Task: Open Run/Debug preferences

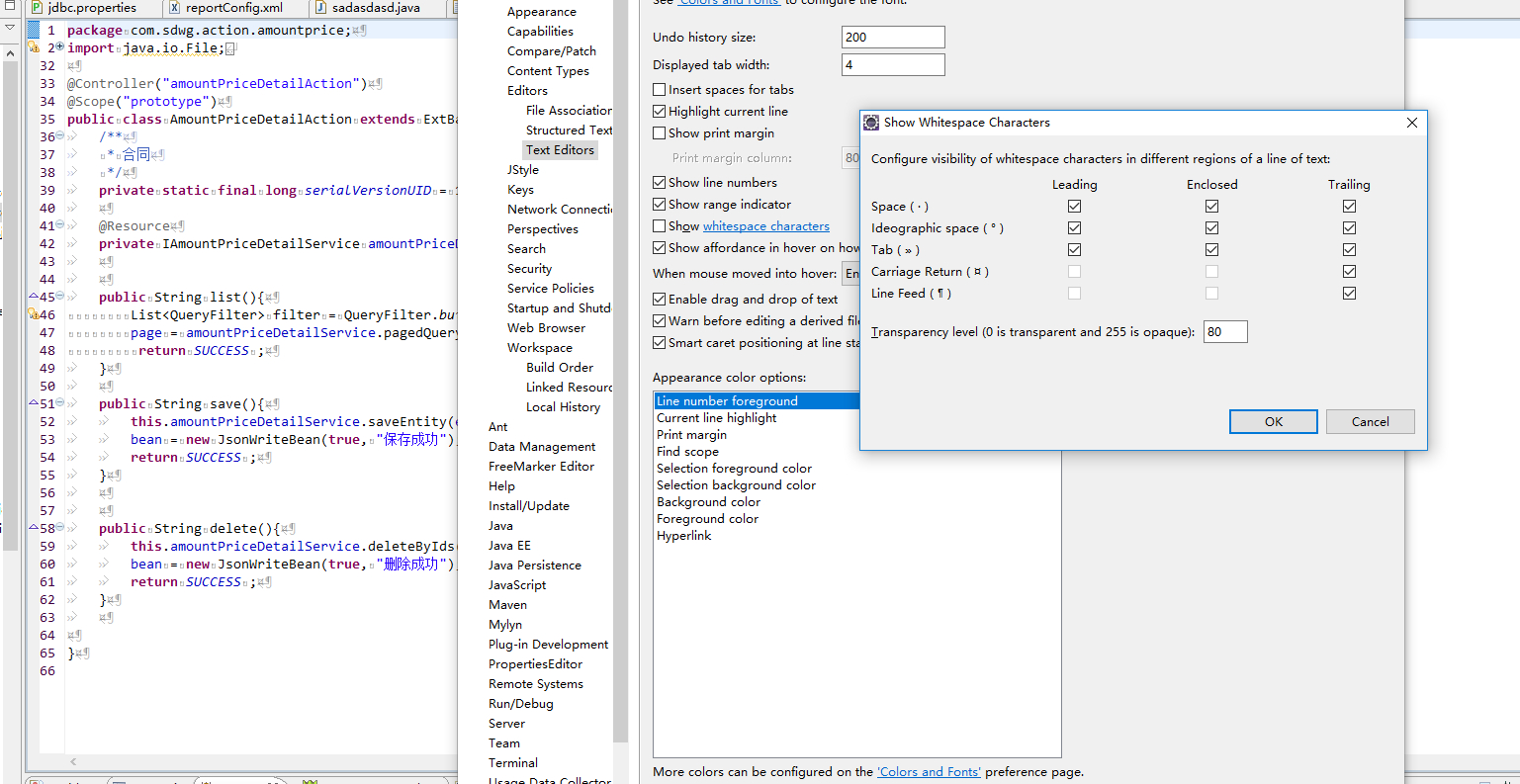Action: pos(521,704)
